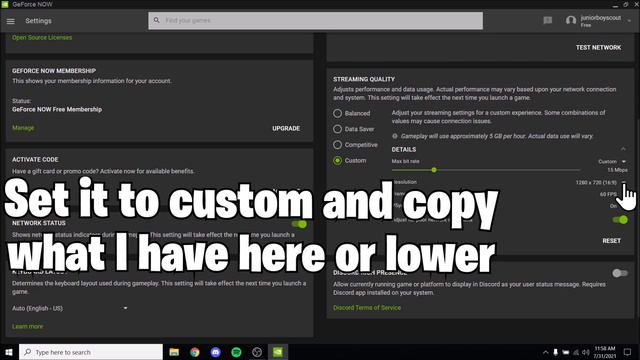The width and height of the screenshot is (640, 360).
Task: Open the feedback message icon
Action: click(x=548, y=20)
